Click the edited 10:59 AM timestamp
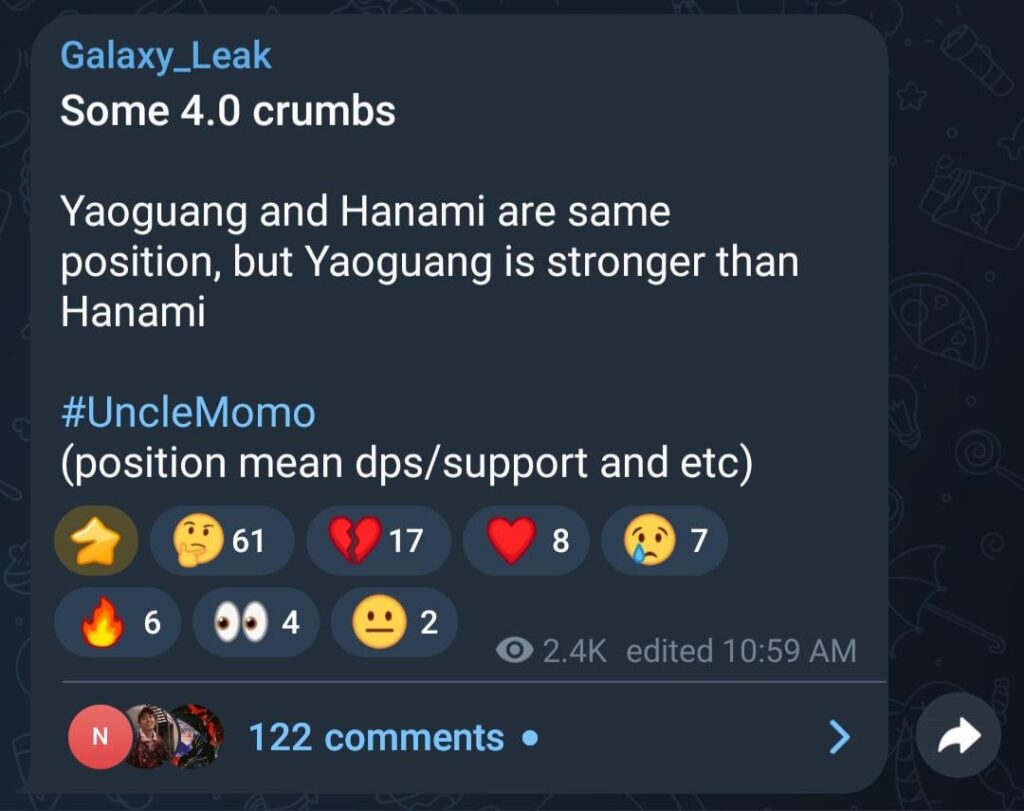 741,651
